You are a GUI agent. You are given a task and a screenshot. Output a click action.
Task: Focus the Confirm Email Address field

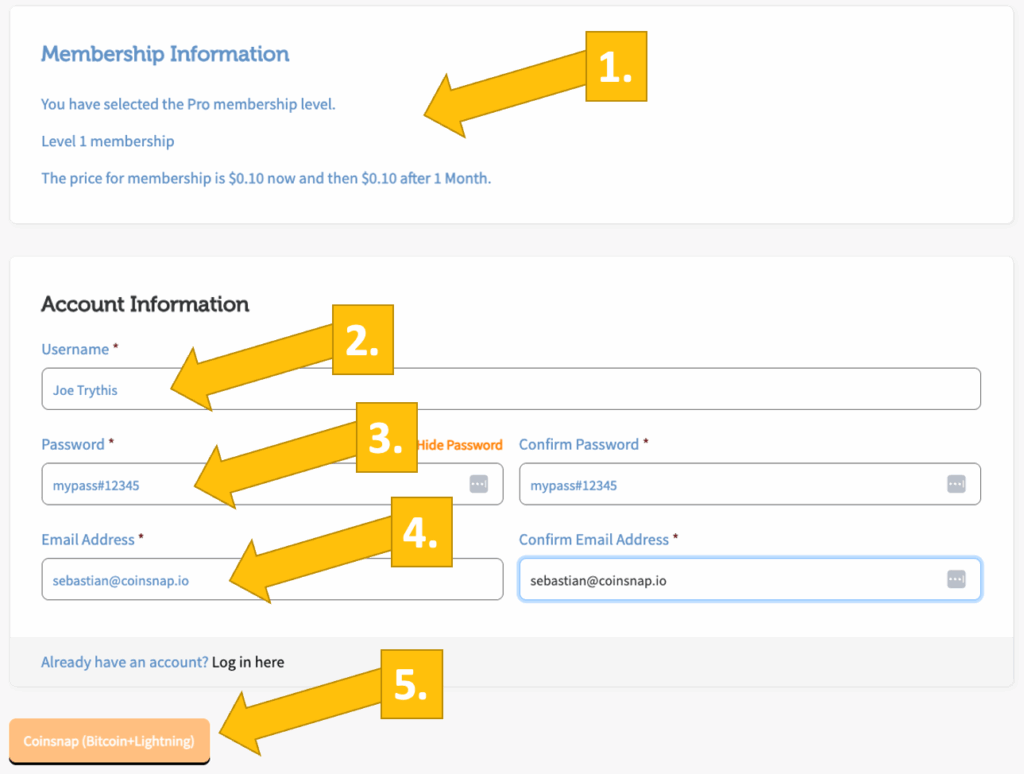point(730,580)
